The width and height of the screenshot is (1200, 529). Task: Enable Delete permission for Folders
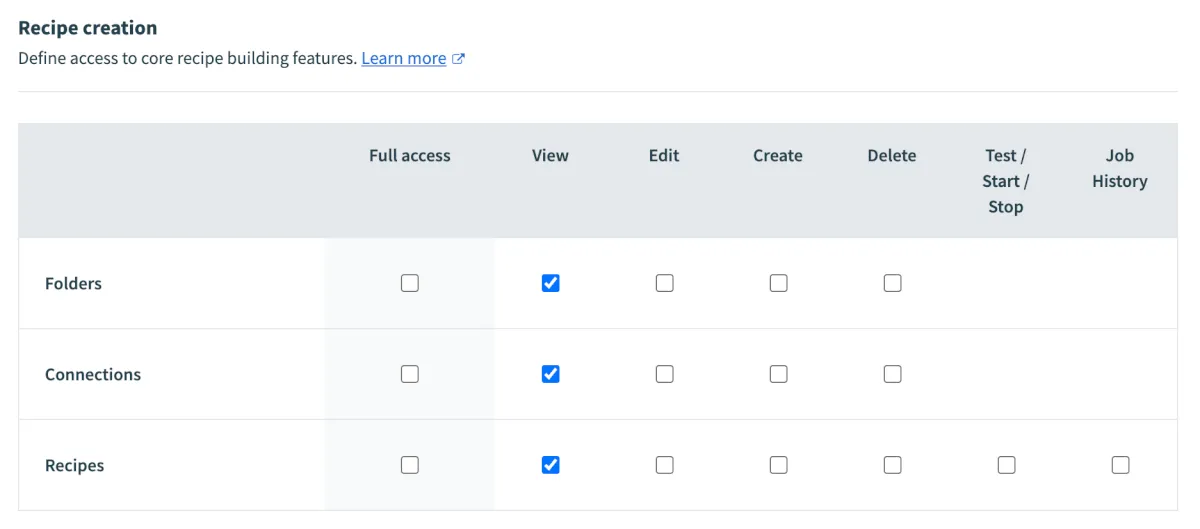coord(892,283)
